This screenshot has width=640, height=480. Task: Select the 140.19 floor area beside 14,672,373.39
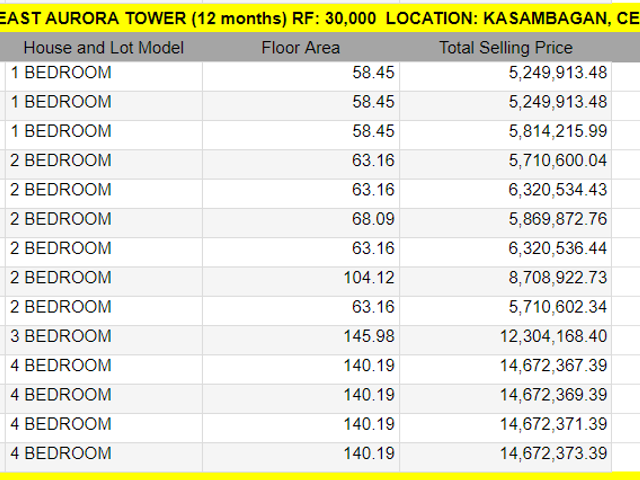(301, 458)
